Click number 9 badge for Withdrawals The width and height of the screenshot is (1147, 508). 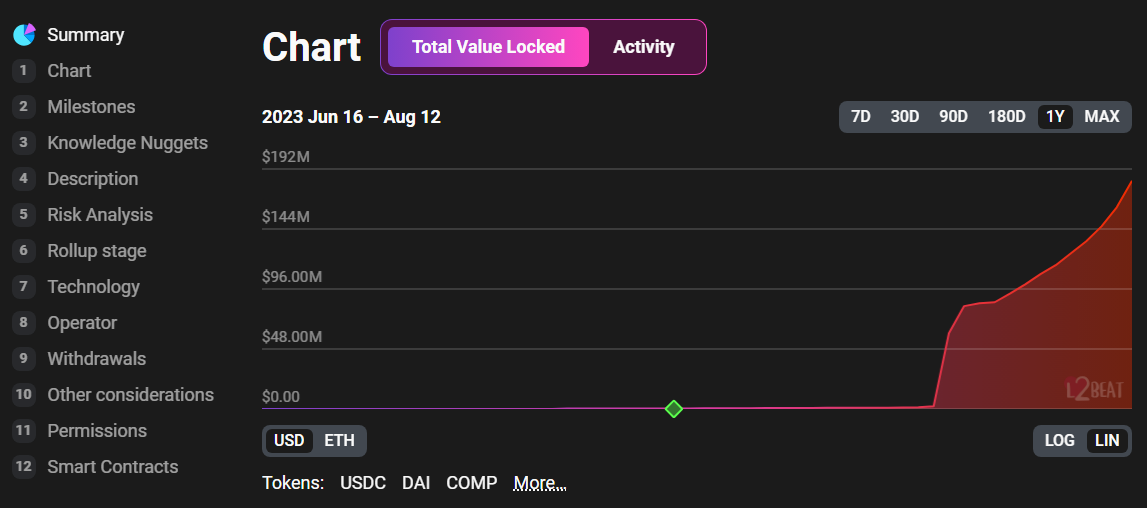(24, 359)
